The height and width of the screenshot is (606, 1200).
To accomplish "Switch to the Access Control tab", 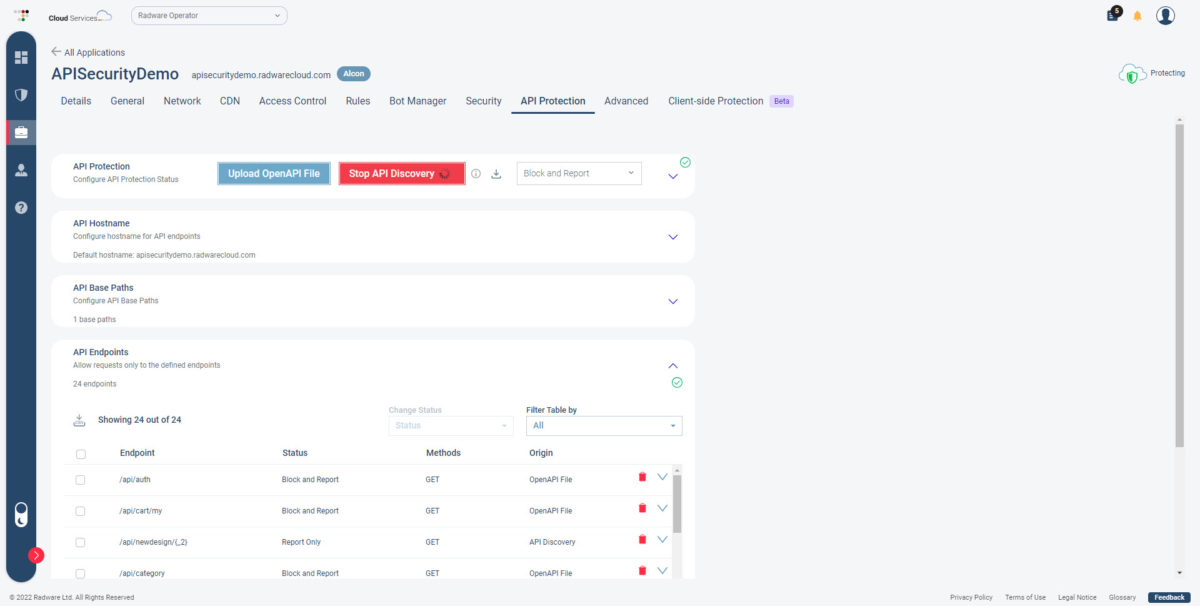I will [293, 101].
